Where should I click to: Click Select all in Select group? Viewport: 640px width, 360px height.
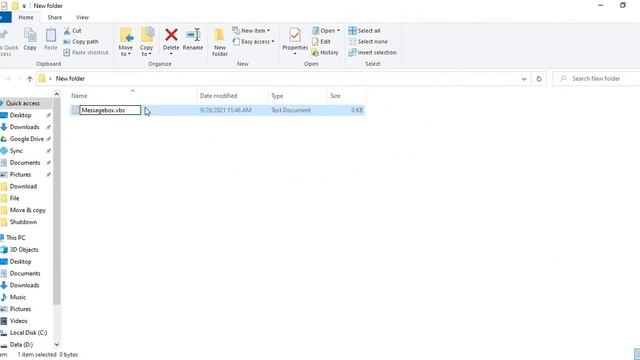click(364, 31)
